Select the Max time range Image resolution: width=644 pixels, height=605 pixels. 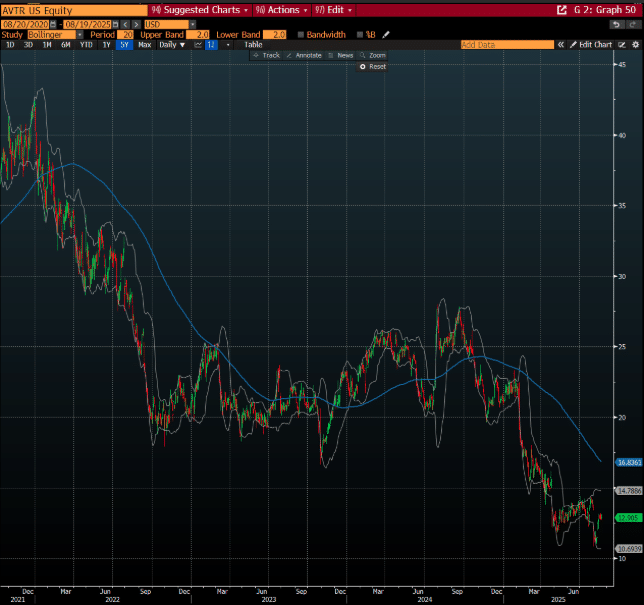point(145,45)
